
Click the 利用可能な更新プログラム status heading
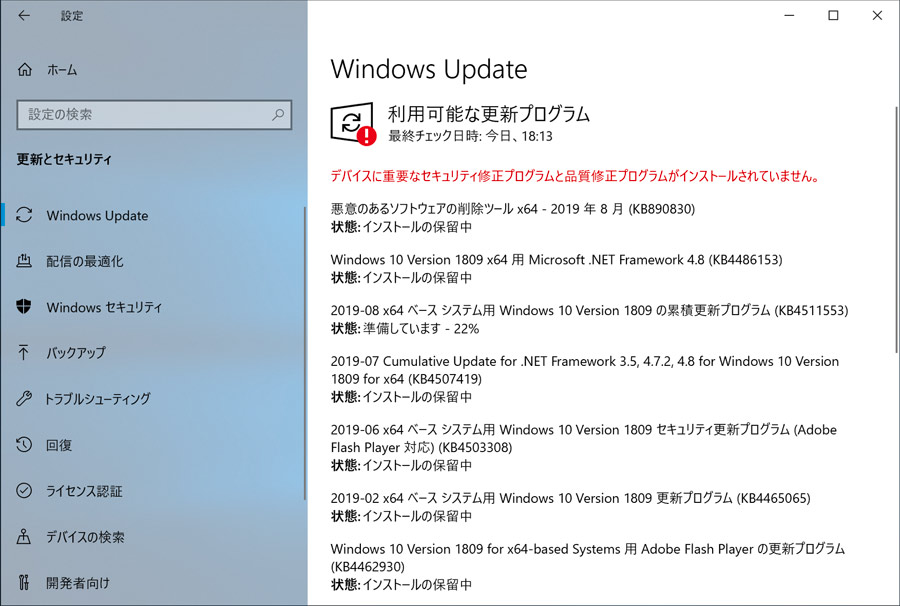pos(489,114)
